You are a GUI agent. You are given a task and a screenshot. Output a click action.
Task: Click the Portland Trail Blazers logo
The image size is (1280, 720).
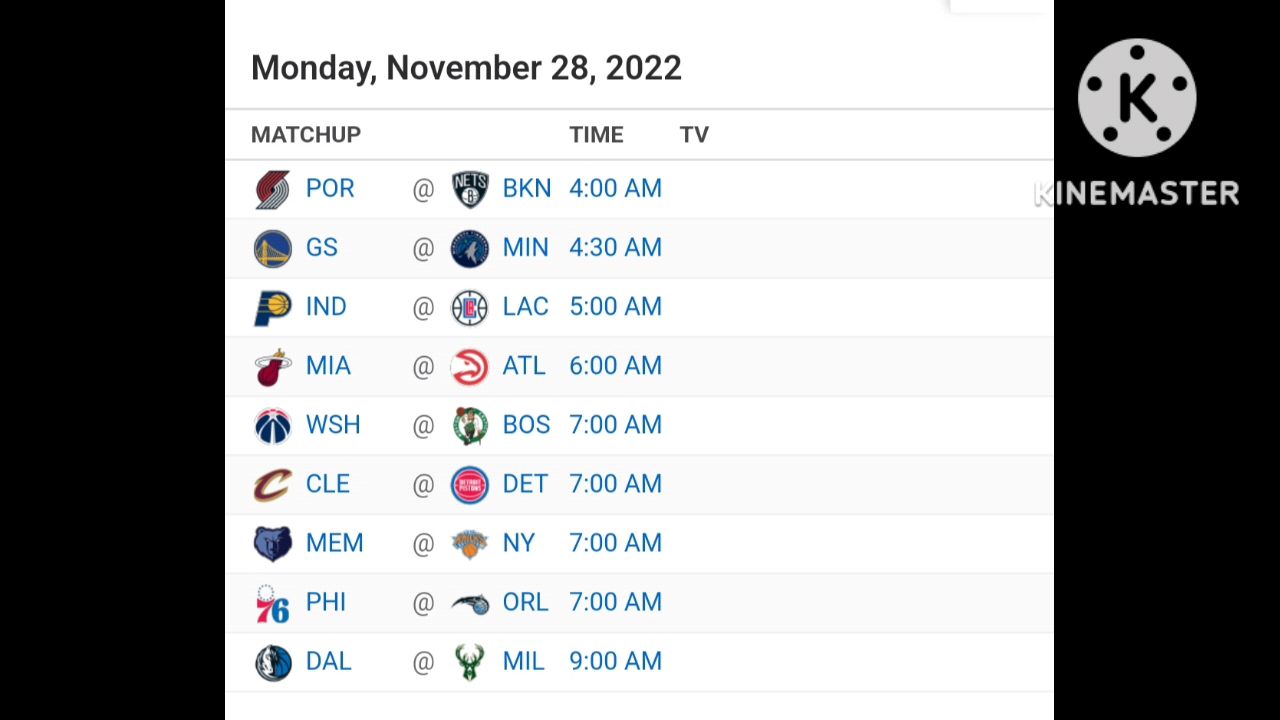click(x=272, y=189)
